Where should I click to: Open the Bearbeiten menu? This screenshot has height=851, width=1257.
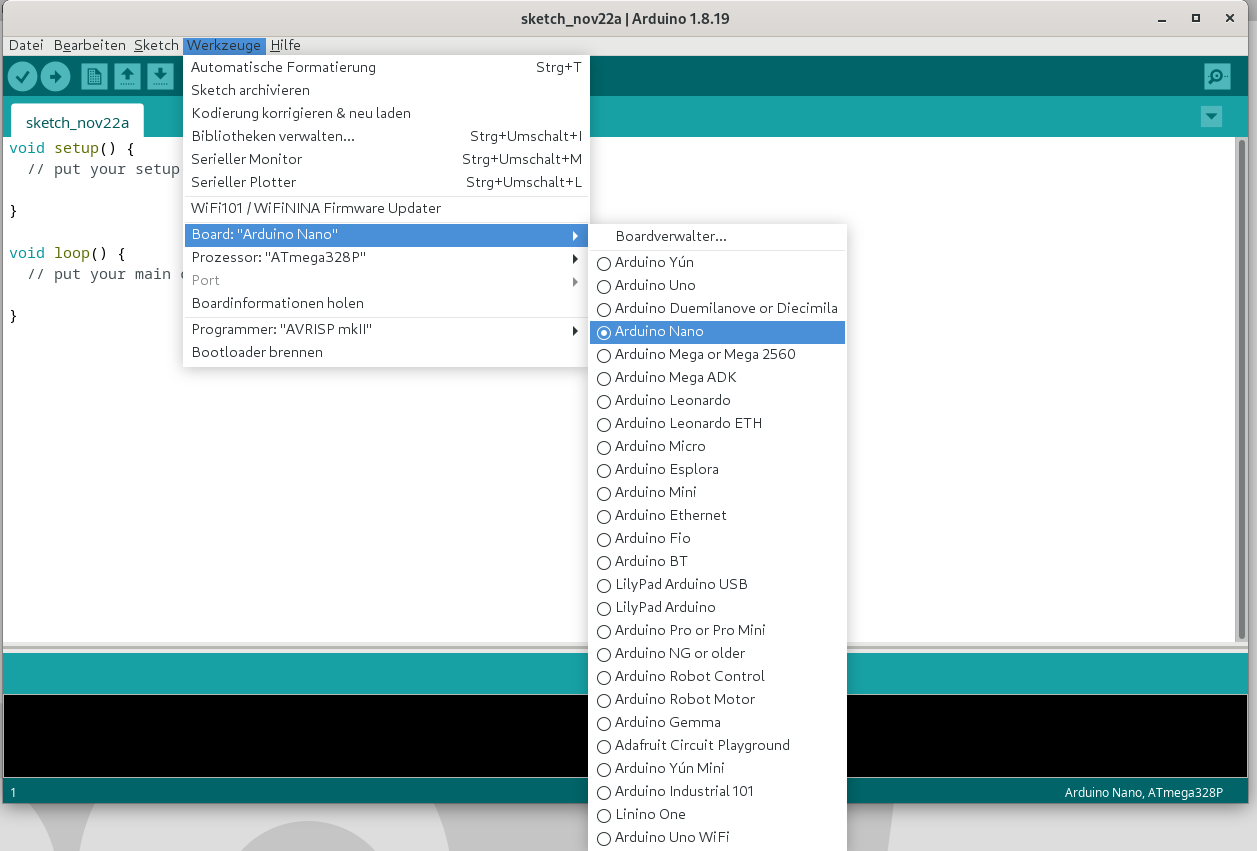coord(90,45)
